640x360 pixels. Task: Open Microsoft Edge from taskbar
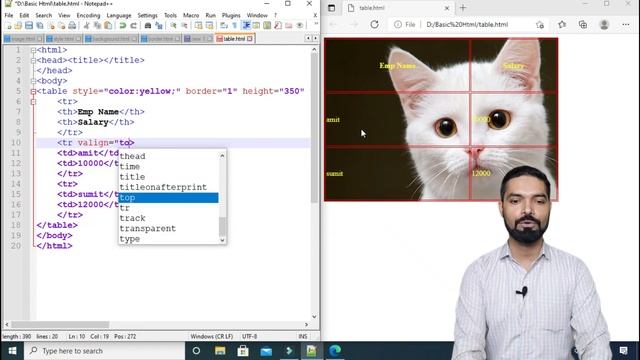coord(335,351)
